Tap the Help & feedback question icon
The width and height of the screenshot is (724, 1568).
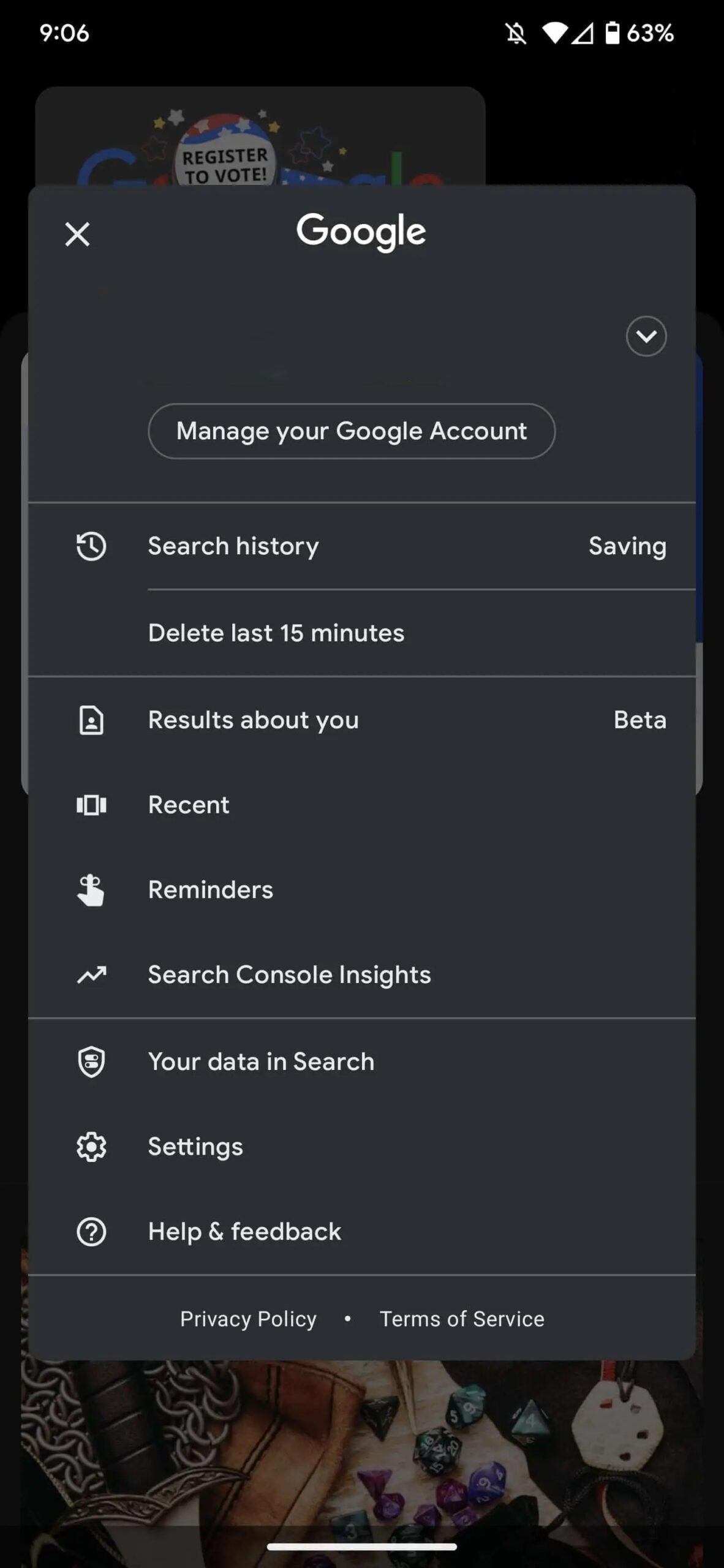pyautogui.click(x=91, y=1232)
